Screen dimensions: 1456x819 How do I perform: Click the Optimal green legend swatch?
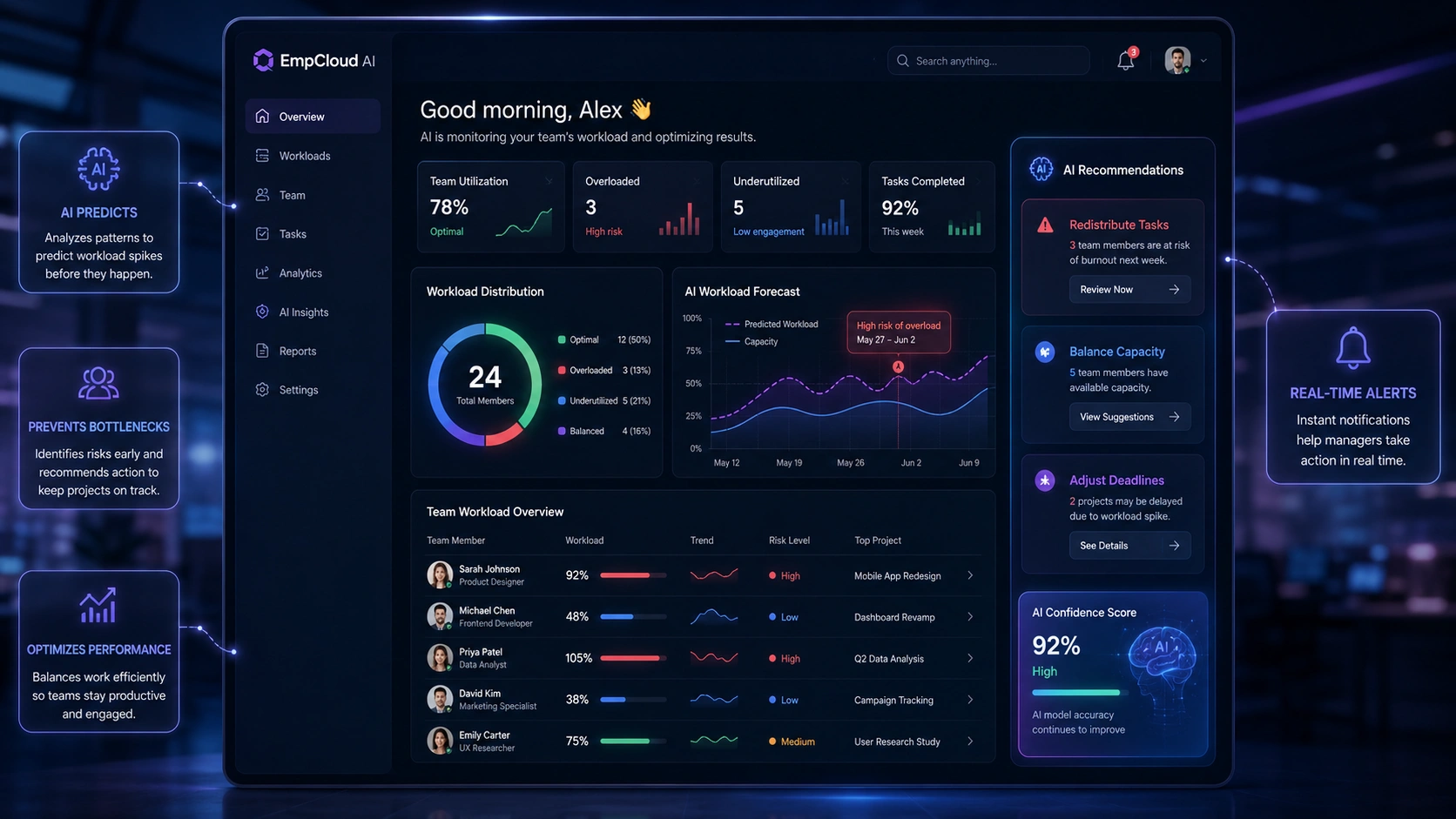[562, 339]
